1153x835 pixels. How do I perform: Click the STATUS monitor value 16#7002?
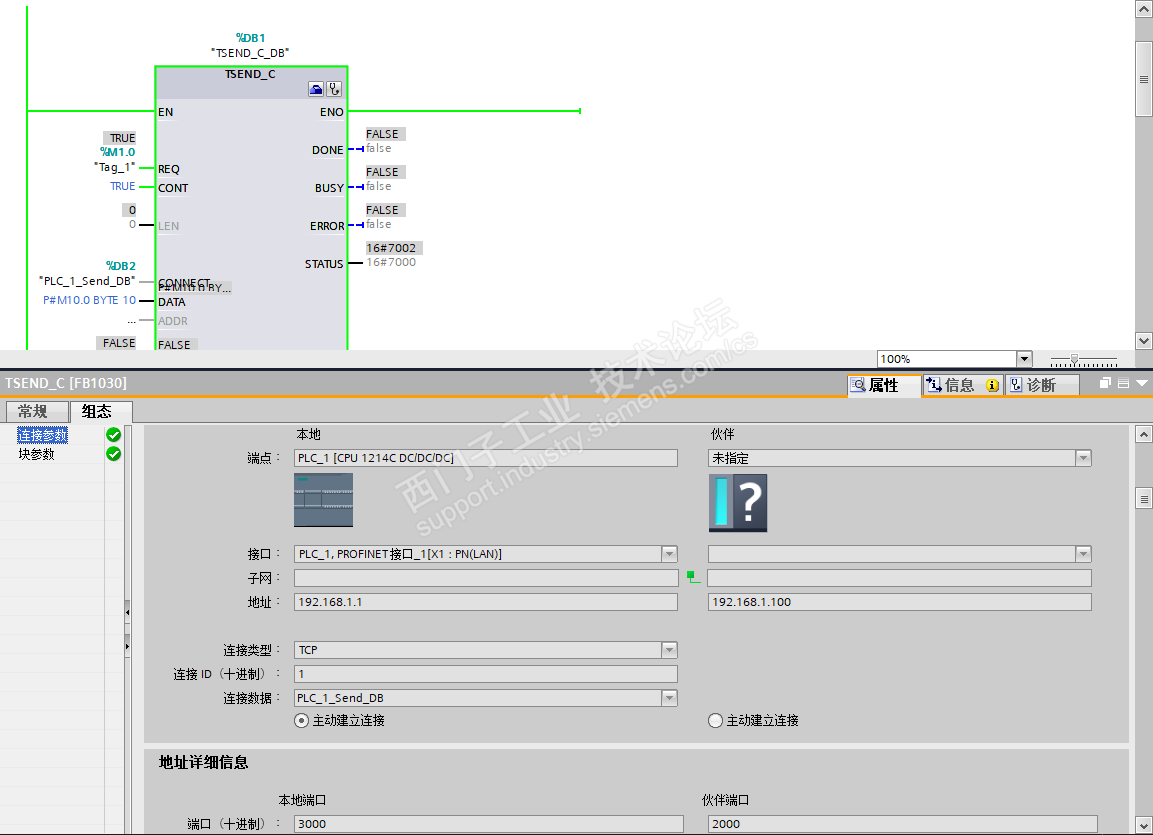[x=392, y=248]
